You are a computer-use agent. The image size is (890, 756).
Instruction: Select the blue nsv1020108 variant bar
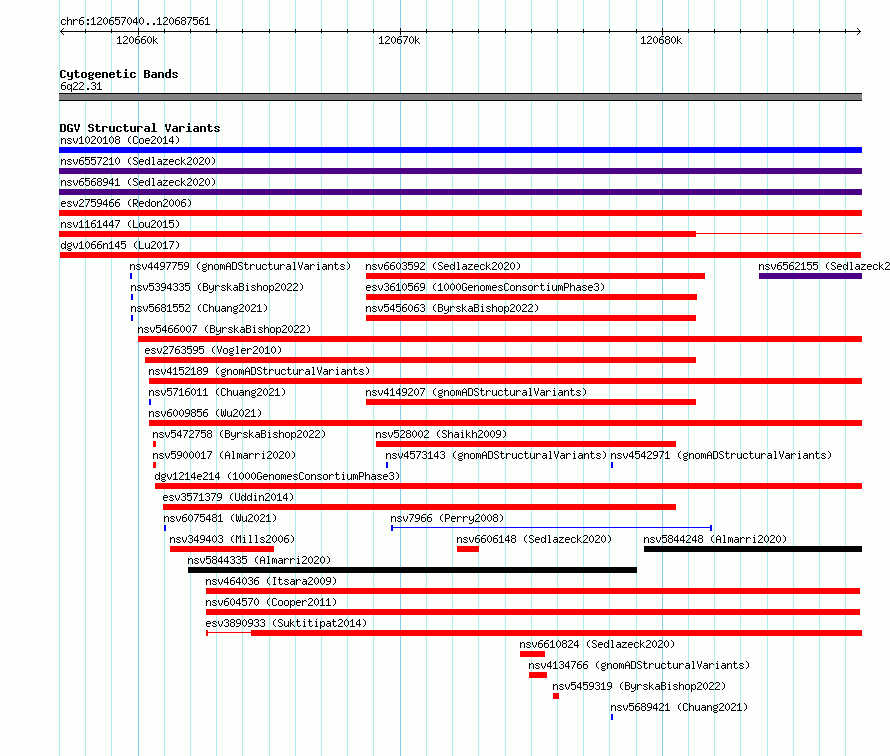pyautogui.click(x=460, y=150)
